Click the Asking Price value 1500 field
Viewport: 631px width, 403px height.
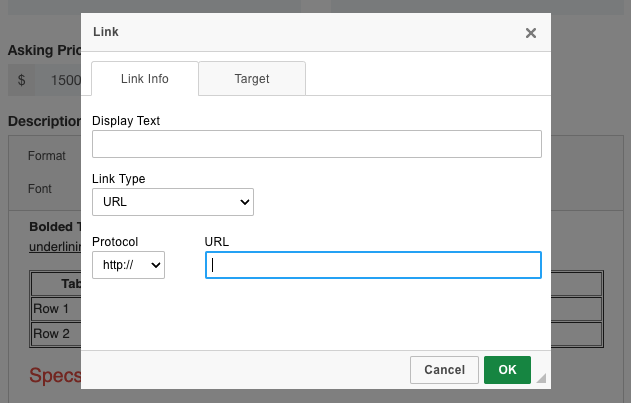(58, 80)
